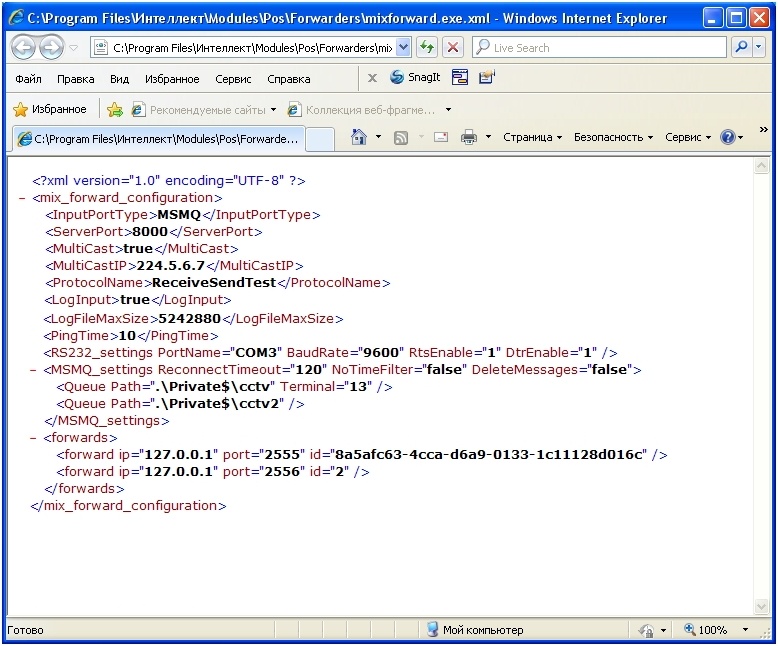The width and height of the screenshot is (778, 646).
Task: Open the Файл menu
Action: 28,79
